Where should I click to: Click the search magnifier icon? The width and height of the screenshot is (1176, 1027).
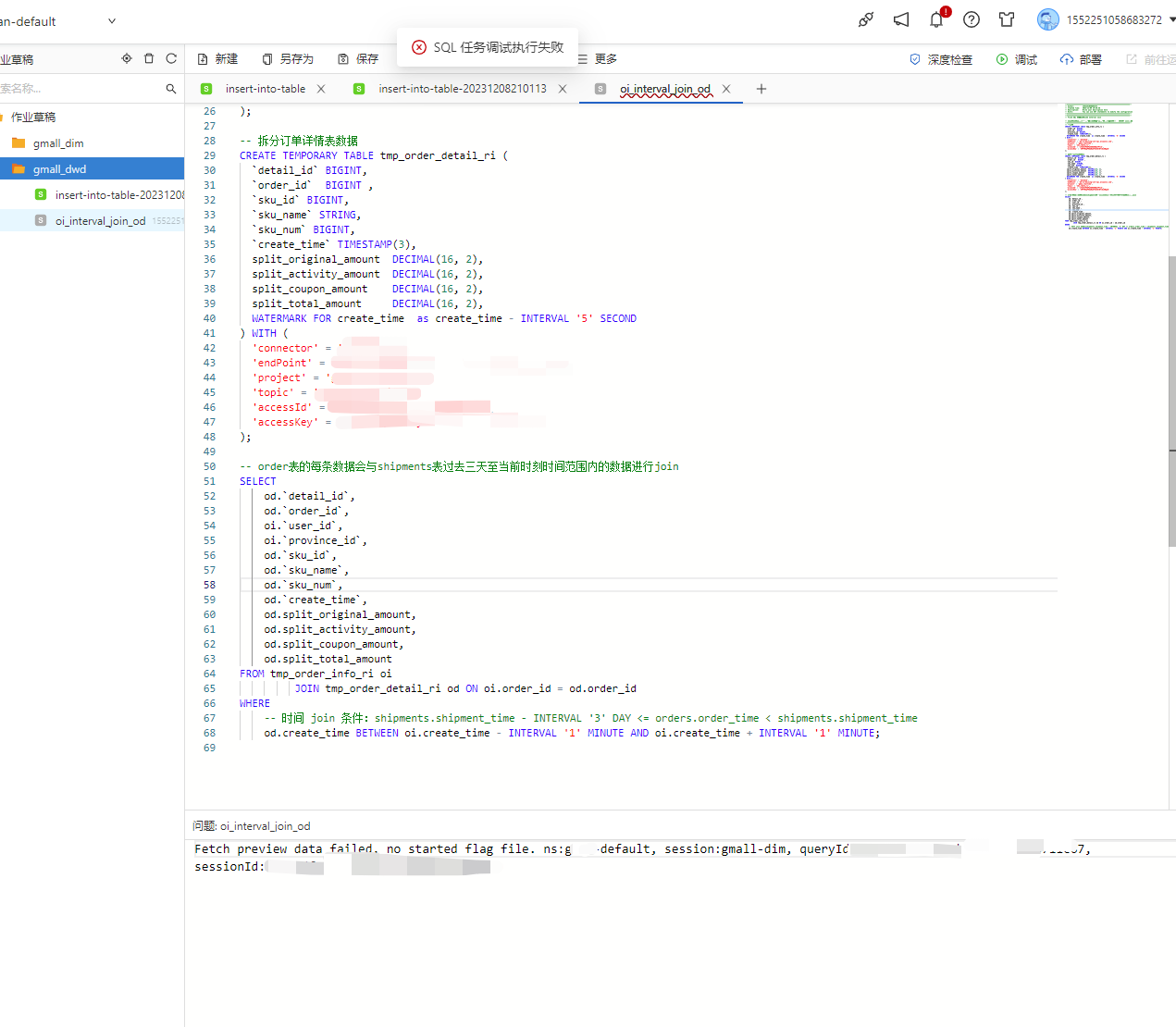[x=171, y=89]
